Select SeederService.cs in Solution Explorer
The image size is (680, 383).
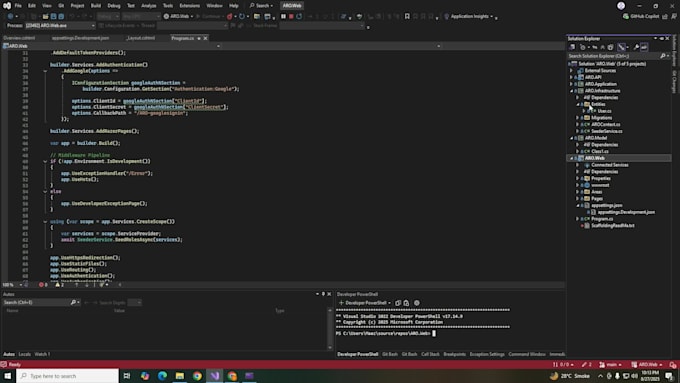tap(606, 131)
